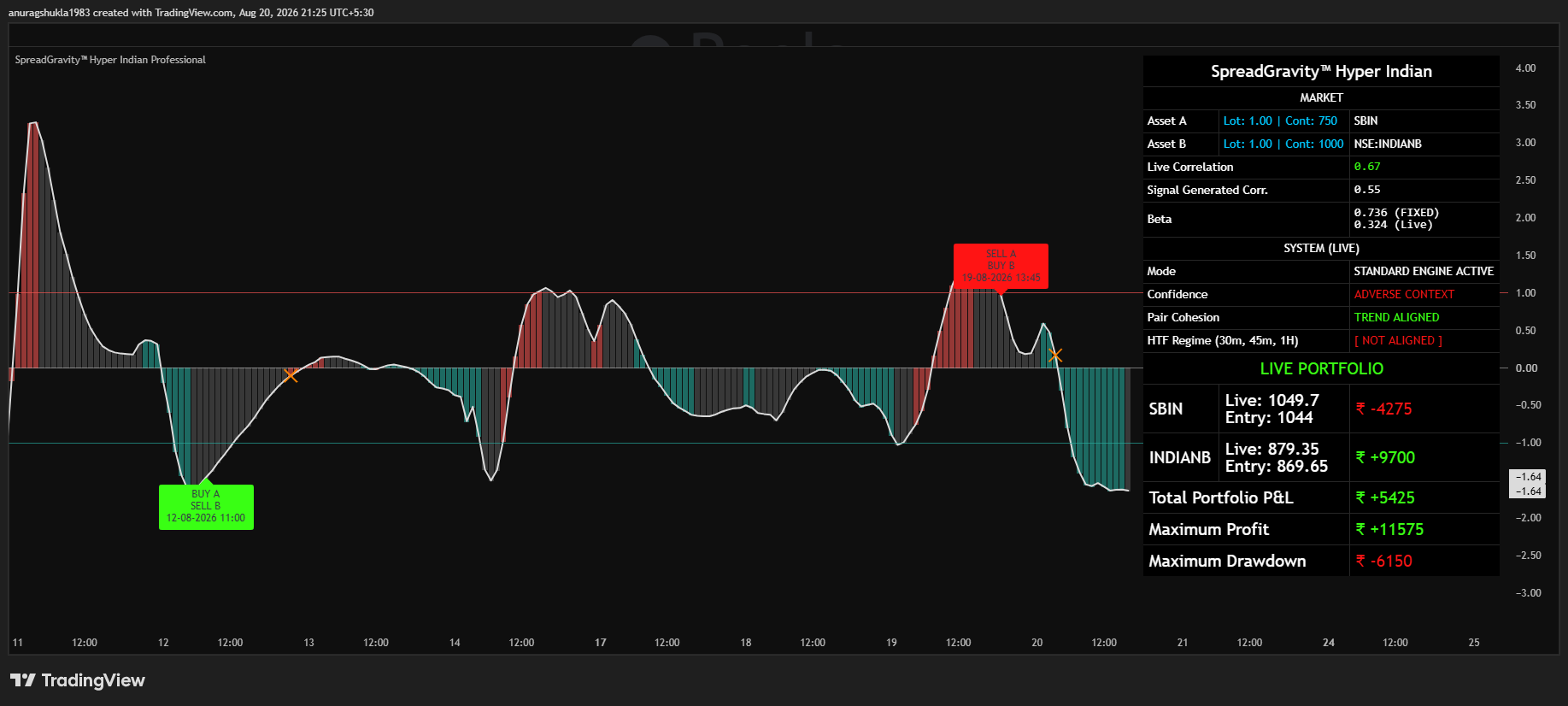
Task: Click the [ NOT ALIGNED ] regime value
Action: [1398, 341]
